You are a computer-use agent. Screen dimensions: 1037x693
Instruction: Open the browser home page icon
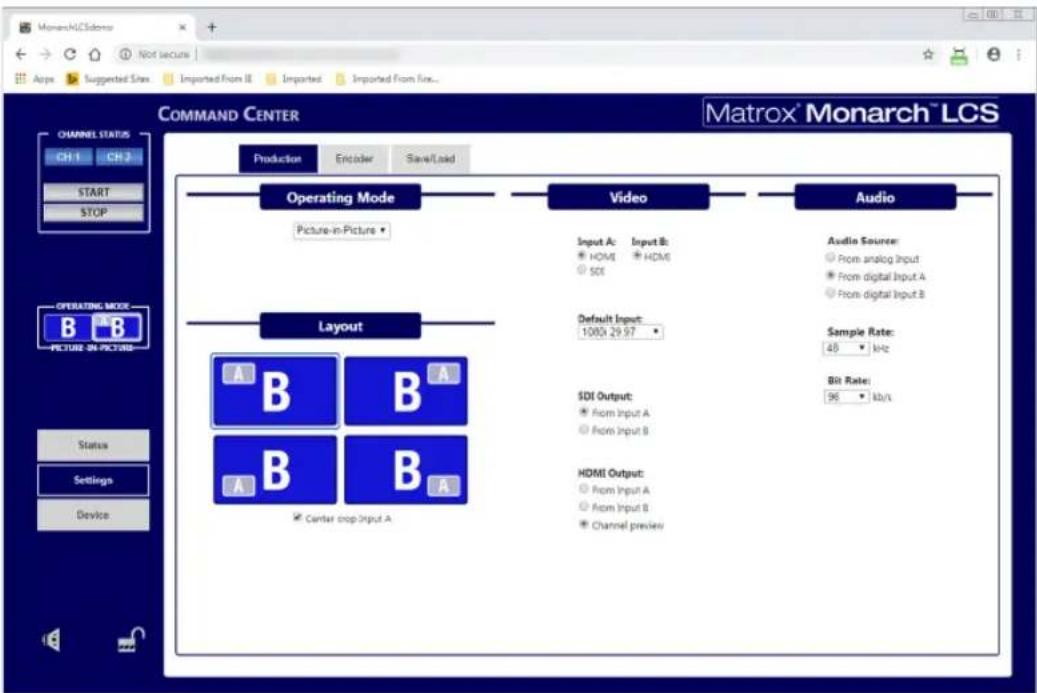pos(95,54)
